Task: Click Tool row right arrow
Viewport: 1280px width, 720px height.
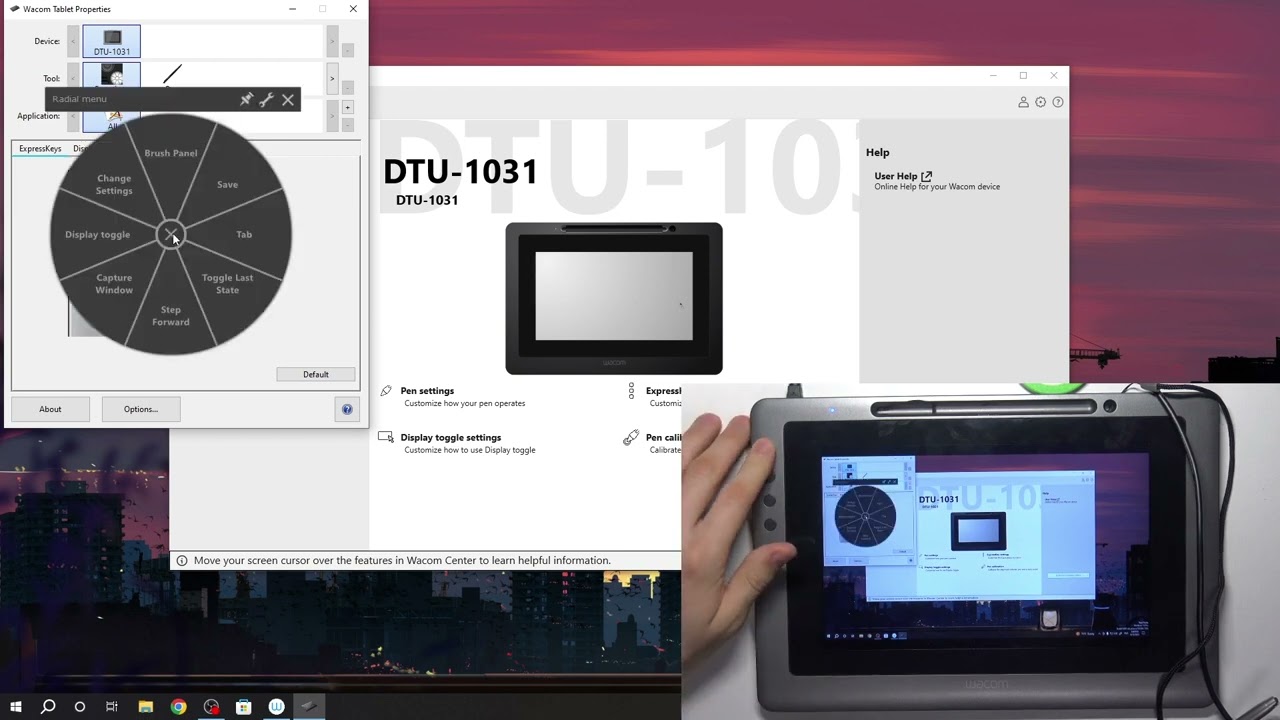Action: click(332, 78)
